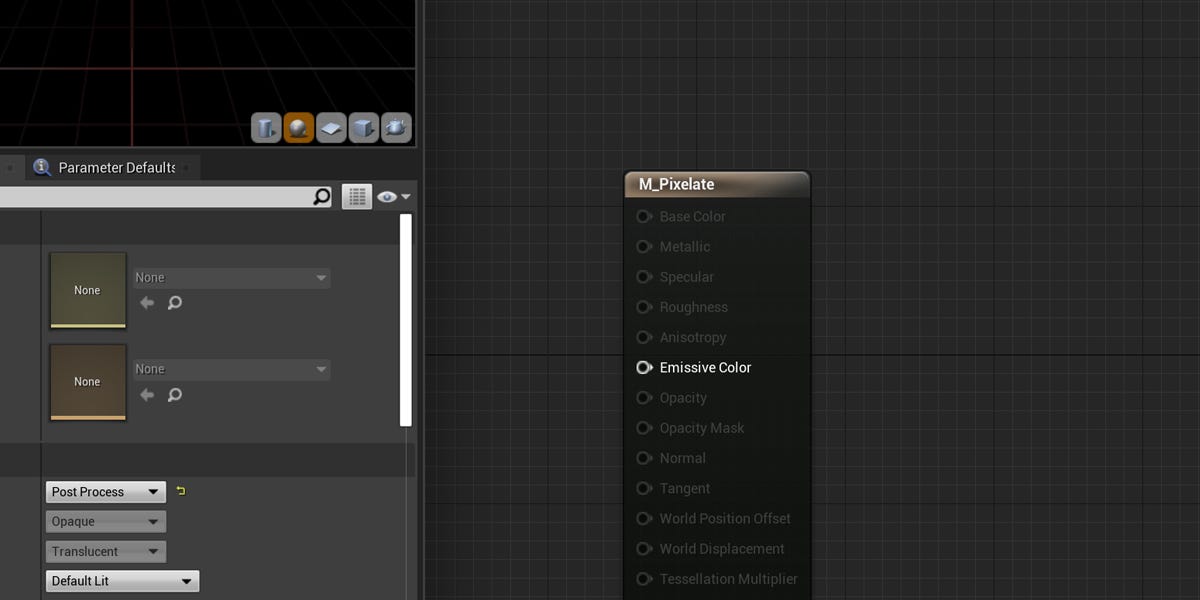This screenshot has width=1200, height=600.
Task: Open the Default Lit shading model dropdown
Action: point(122,580)
